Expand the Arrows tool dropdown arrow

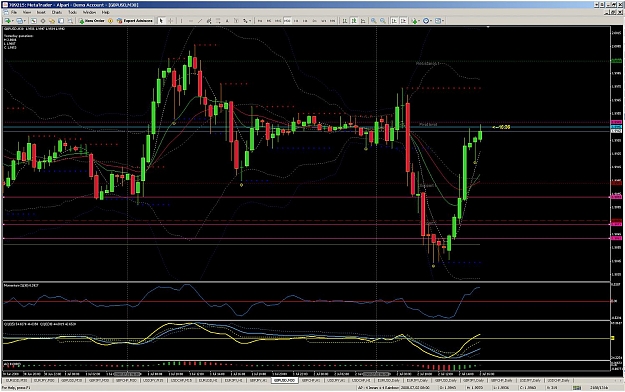(x=250, y=21)
